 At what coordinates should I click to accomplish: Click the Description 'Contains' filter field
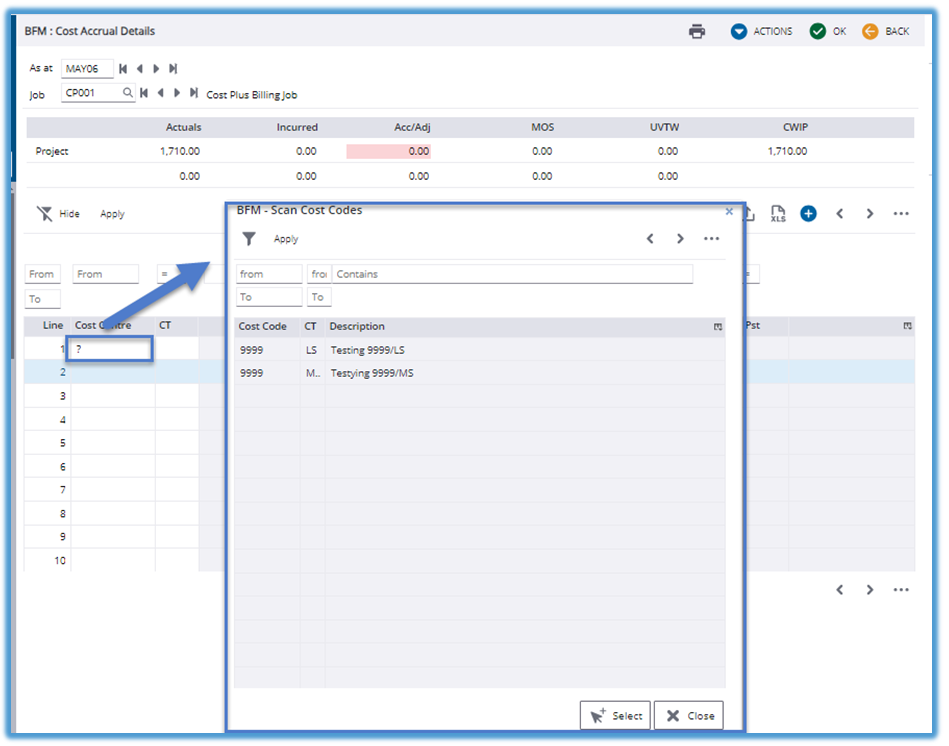pos(512,274)
